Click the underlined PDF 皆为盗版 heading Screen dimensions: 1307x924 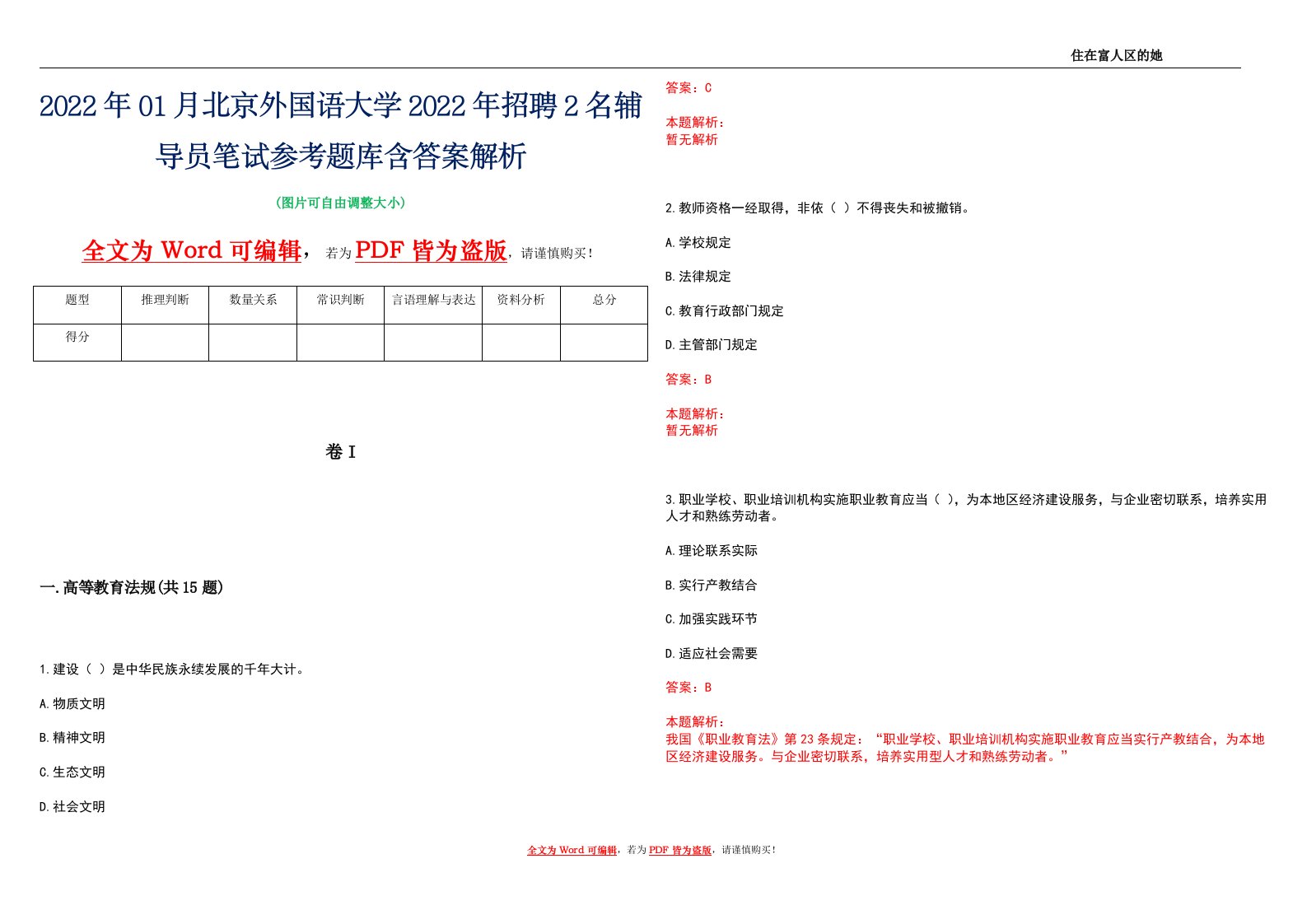(431, 250)
